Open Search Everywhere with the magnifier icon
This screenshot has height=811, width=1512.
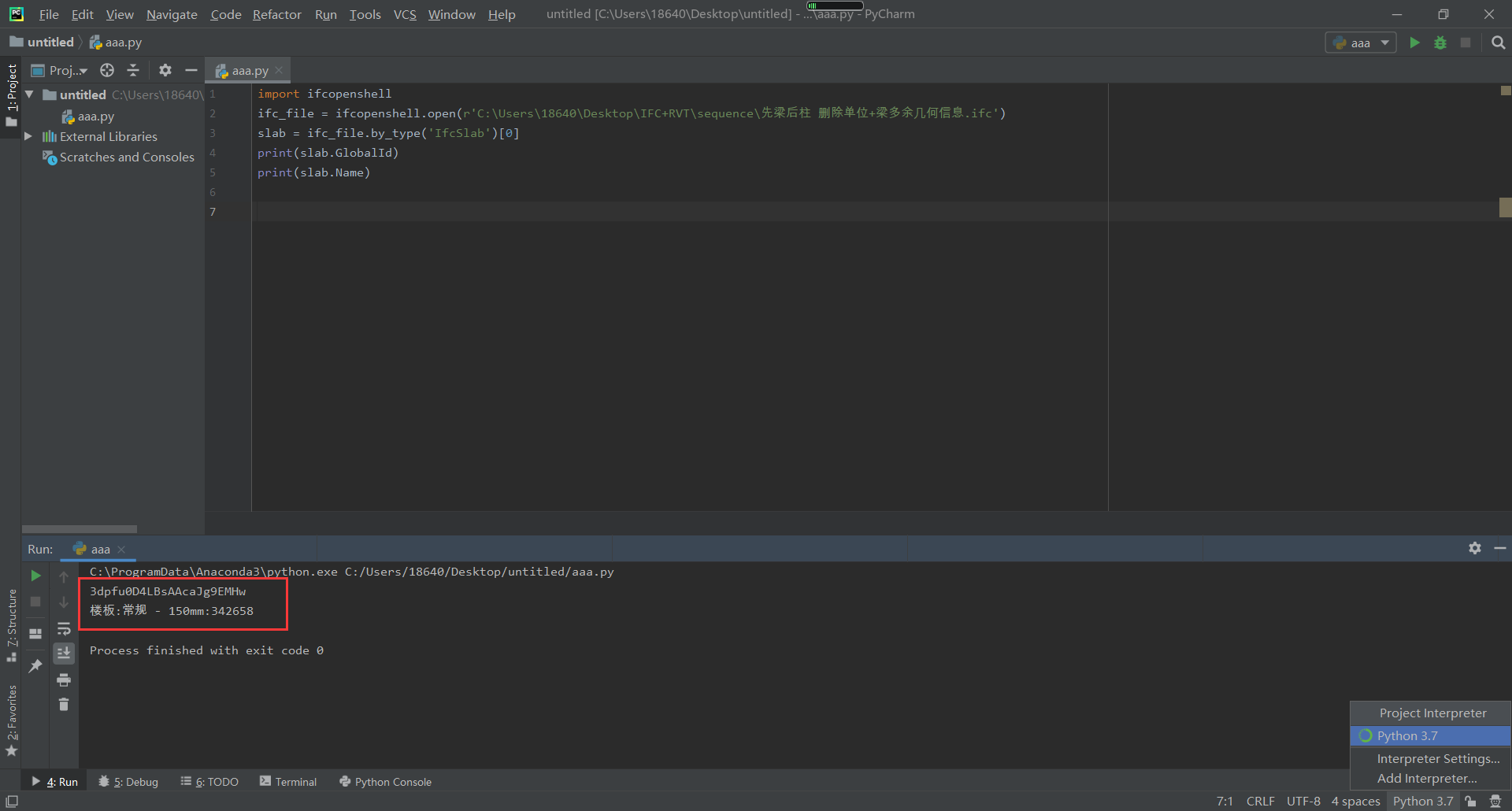click(x=1498, y=43)
